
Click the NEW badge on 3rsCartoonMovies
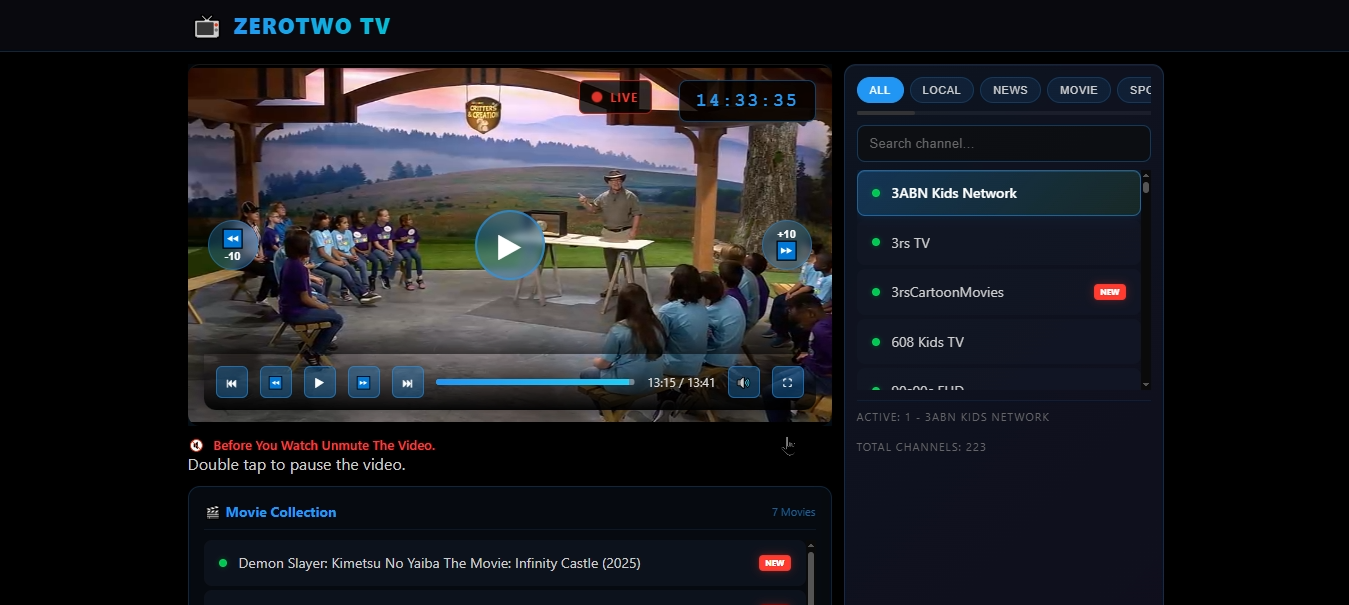coord(1110,292)
